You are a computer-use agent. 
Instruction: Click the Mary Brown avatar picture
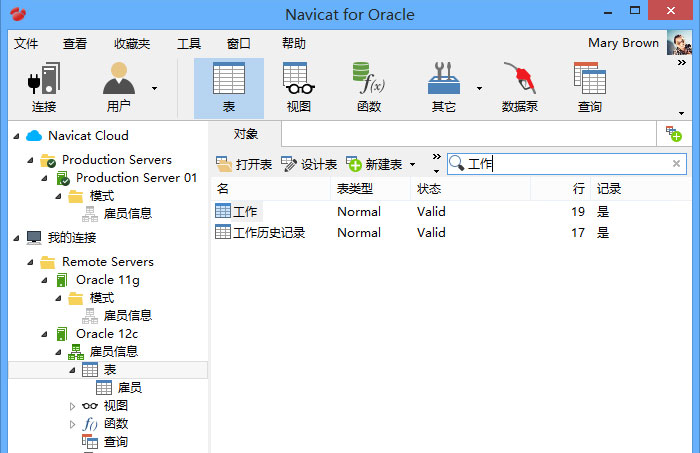[x=679, y=43]
